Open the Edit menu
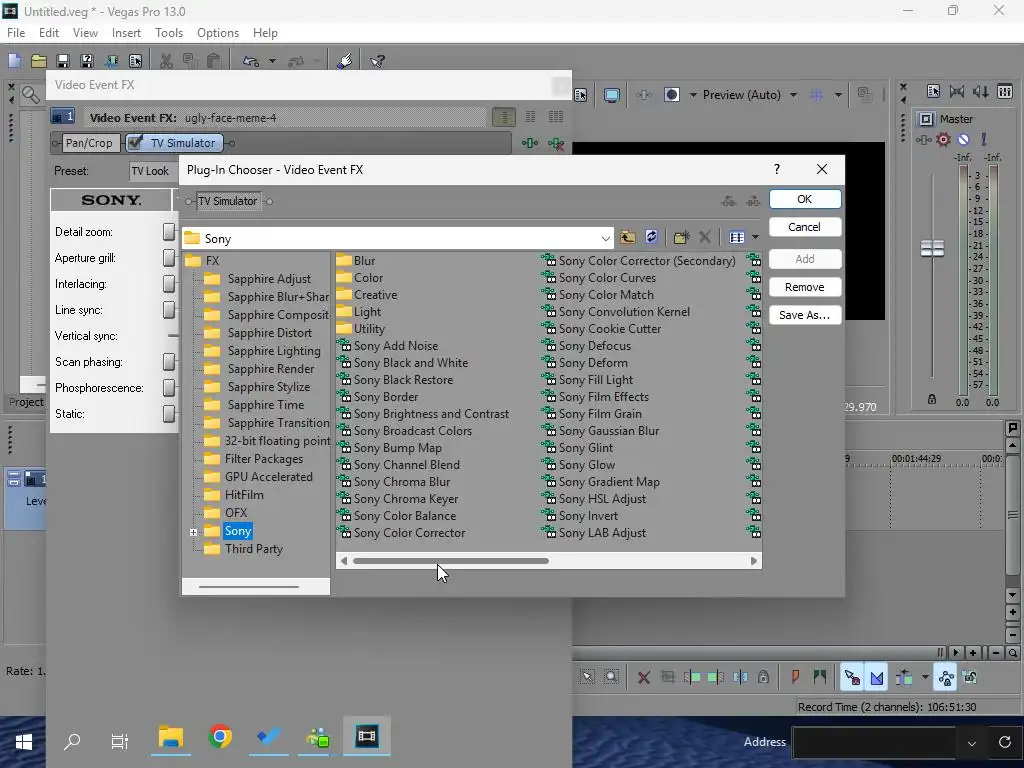Screen dimensions: 1024x768 pos(48,33)
